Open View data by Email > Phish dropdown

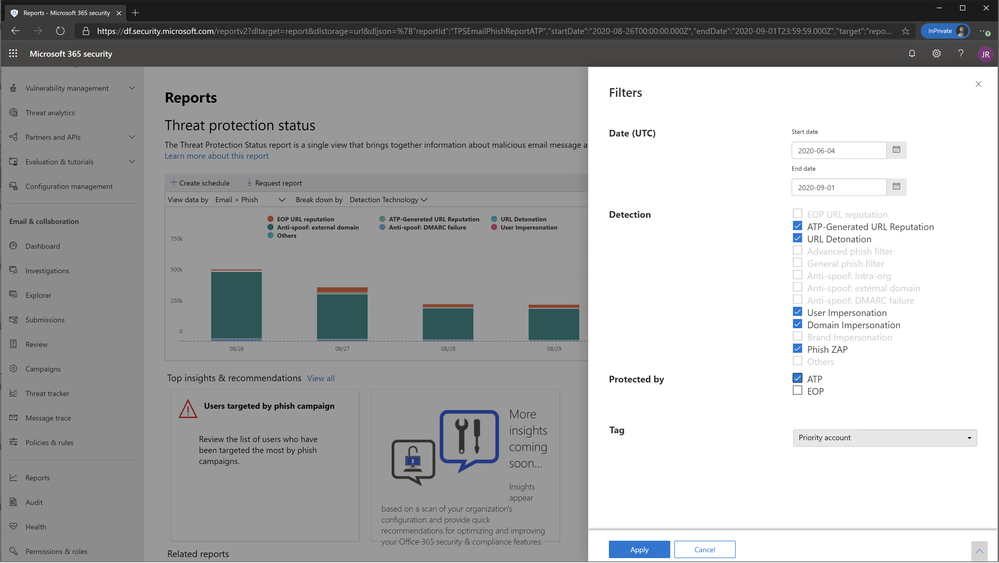pyautogui.click(x=250, y=200)
